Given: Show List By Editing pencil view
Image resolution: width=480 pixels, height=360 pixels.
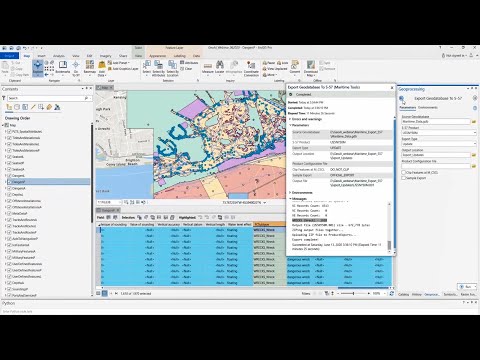Looking at the screenshot, I should pos(33,107).
